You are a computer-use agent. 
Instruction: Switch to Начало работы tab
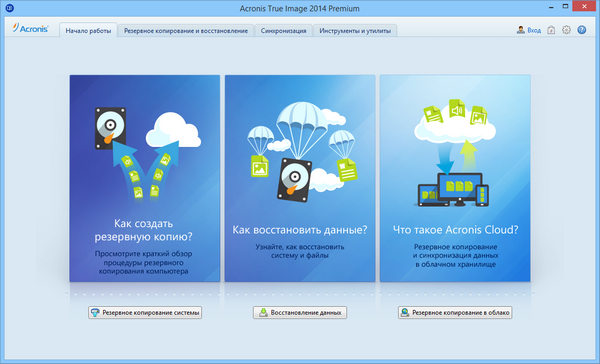88,31
